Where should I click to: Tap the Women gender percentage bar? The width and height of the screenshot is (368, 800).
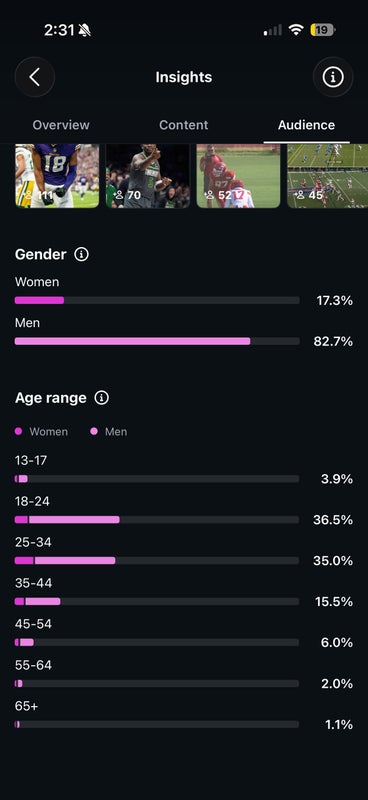click(x=157, y=301)
